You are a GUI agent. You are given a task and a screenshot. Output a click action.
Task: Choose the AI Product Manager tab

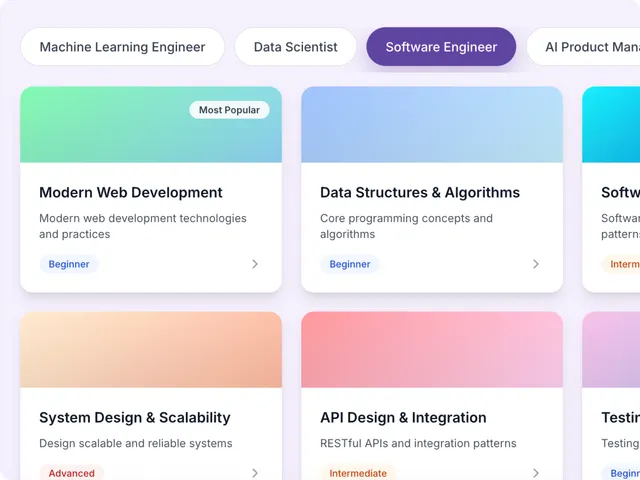coord(584,47)
